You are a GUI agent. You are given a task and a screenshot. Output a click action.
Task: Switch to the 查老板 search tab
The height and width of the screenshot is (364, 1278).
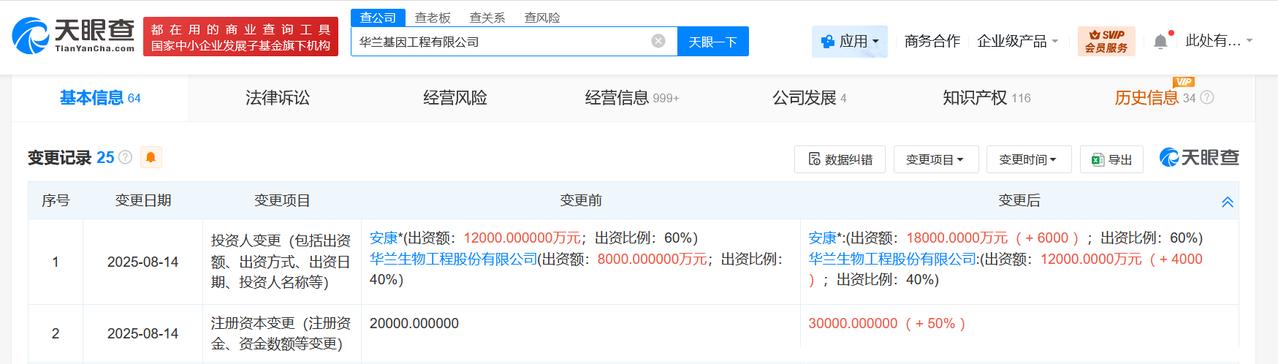(432, 17)
